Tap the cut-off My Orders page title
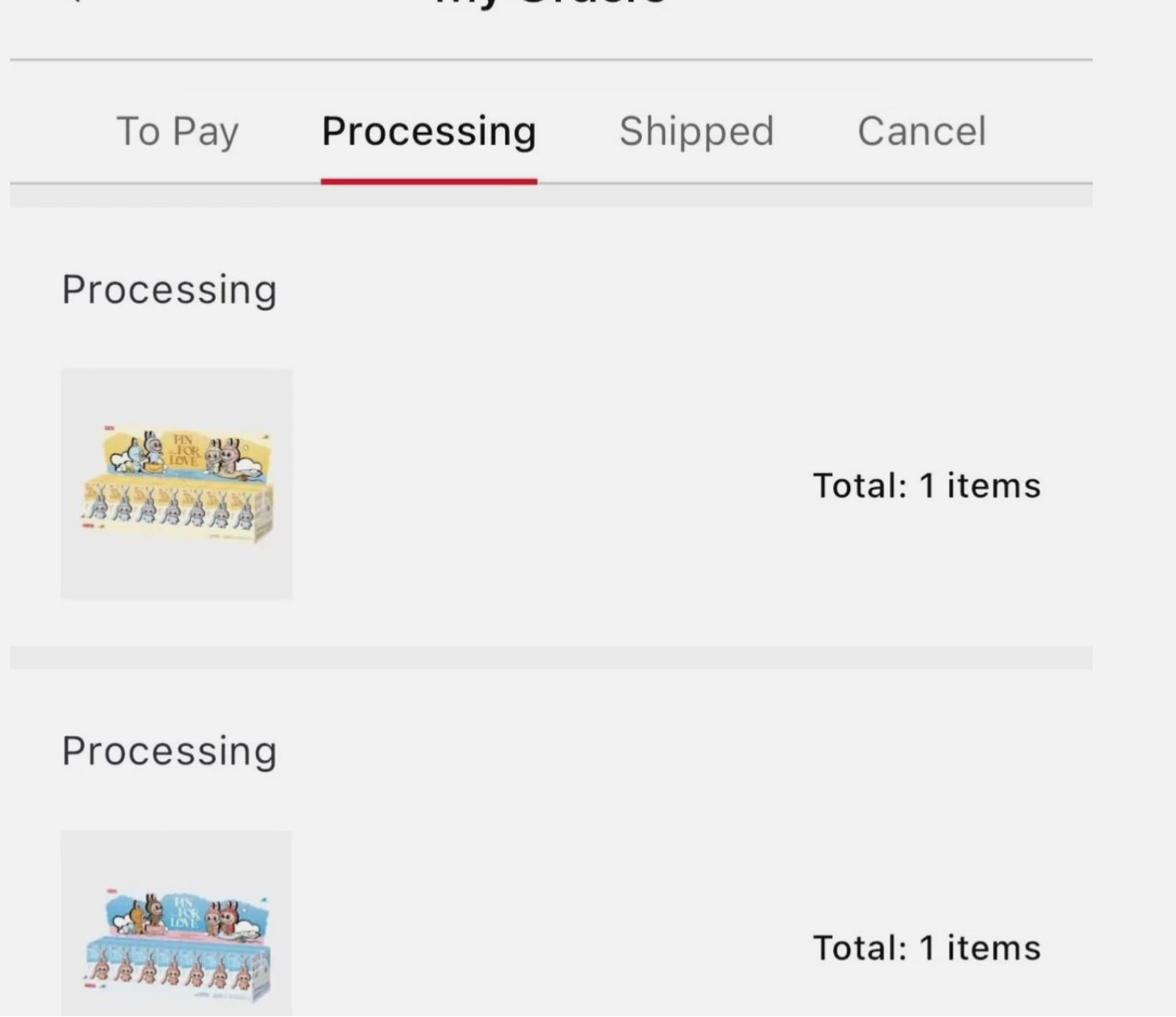Viewport: 1176px width, 1017px height. coord(551,3)
